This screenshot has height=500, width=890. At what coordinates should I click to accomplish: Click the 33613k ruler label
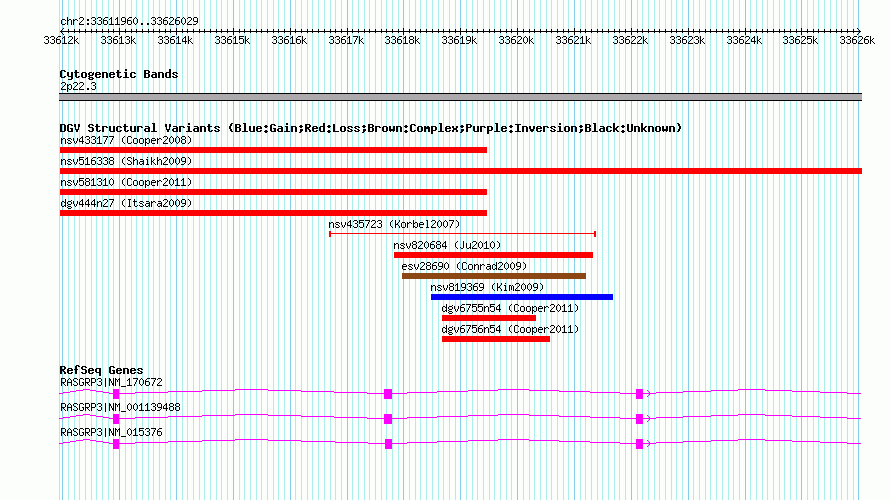118,40
